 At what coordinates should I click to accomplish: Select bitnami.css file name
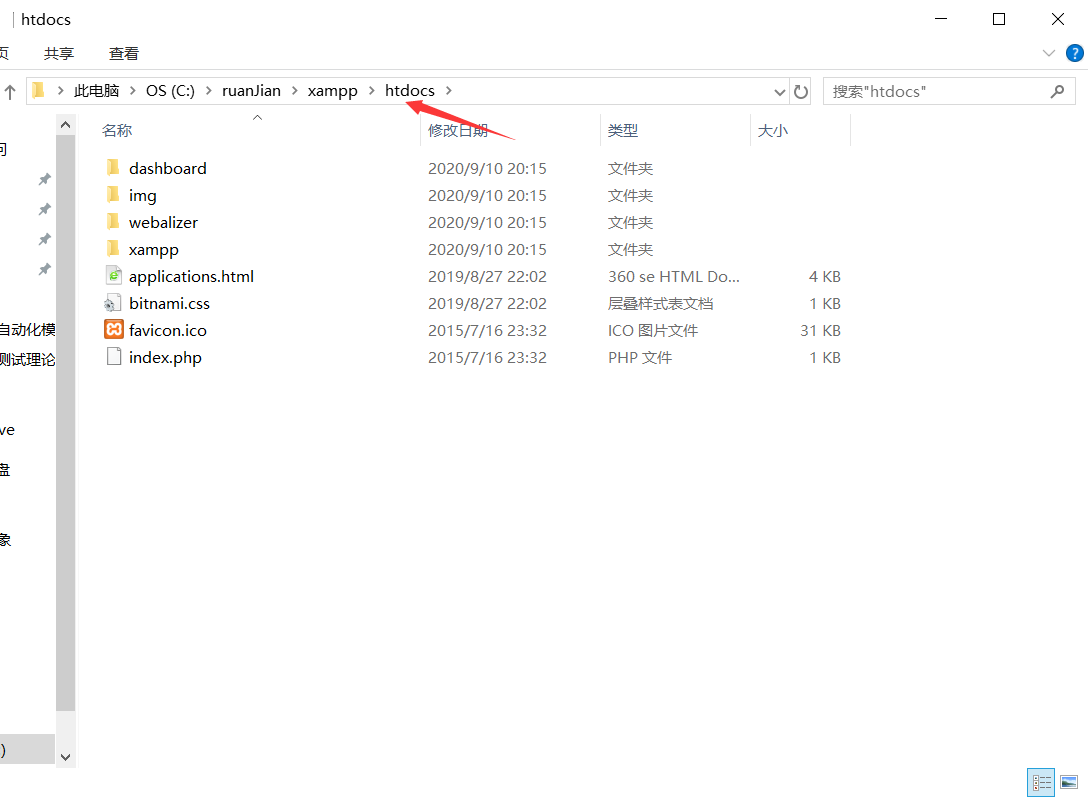click(x=169, y=304)
